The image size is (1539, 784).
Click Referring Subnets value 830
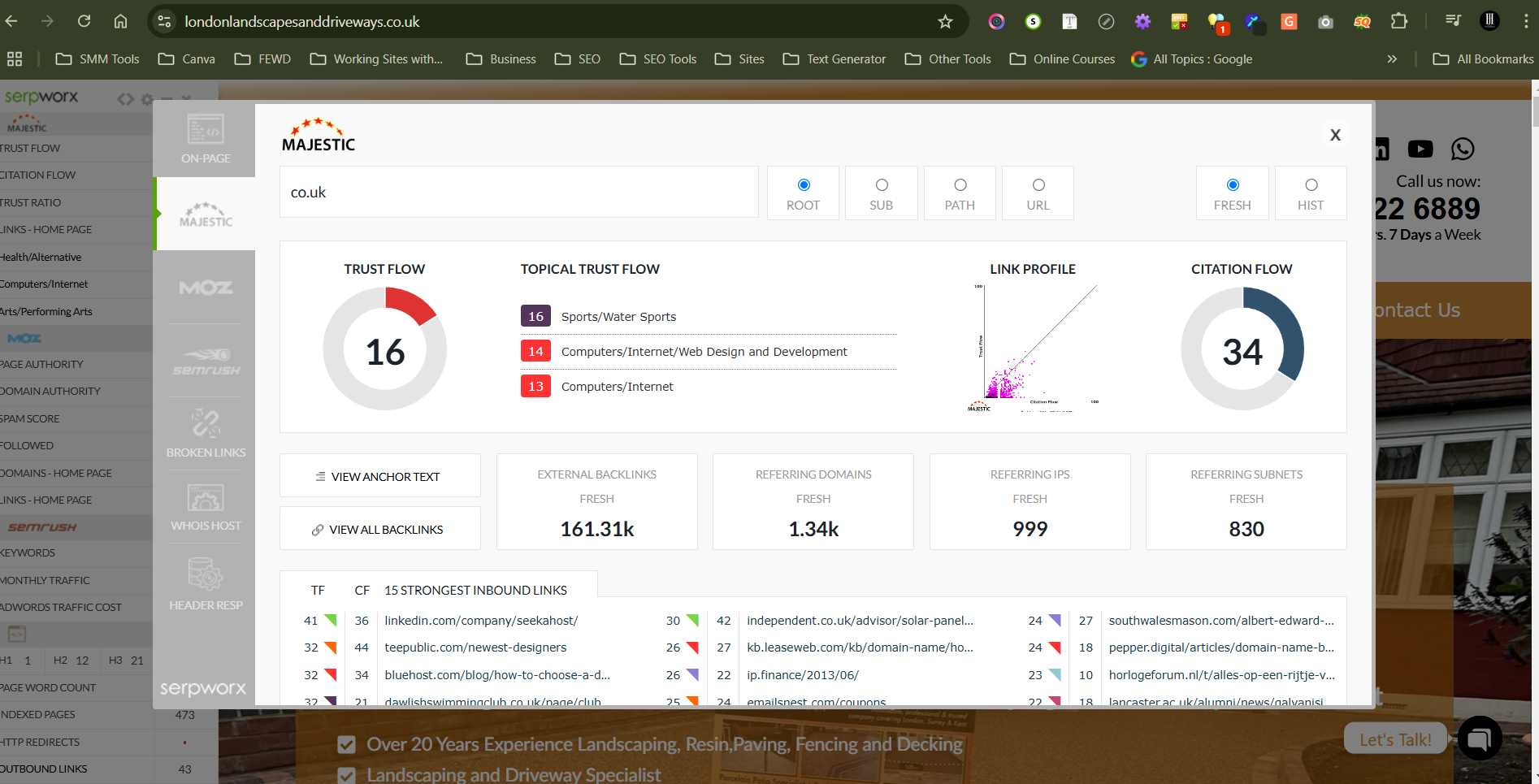tap(1246, 529)
